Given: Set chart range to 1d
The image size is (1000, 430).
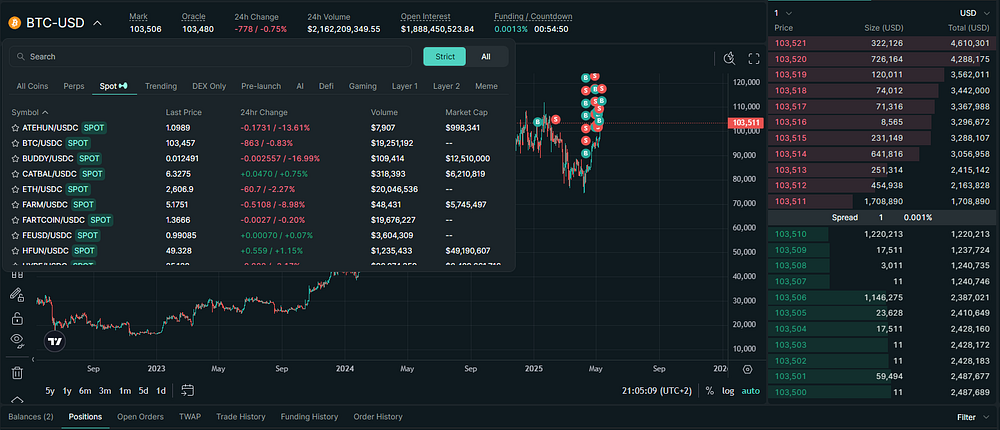Looking at the screenshot, I should (161, 390).
